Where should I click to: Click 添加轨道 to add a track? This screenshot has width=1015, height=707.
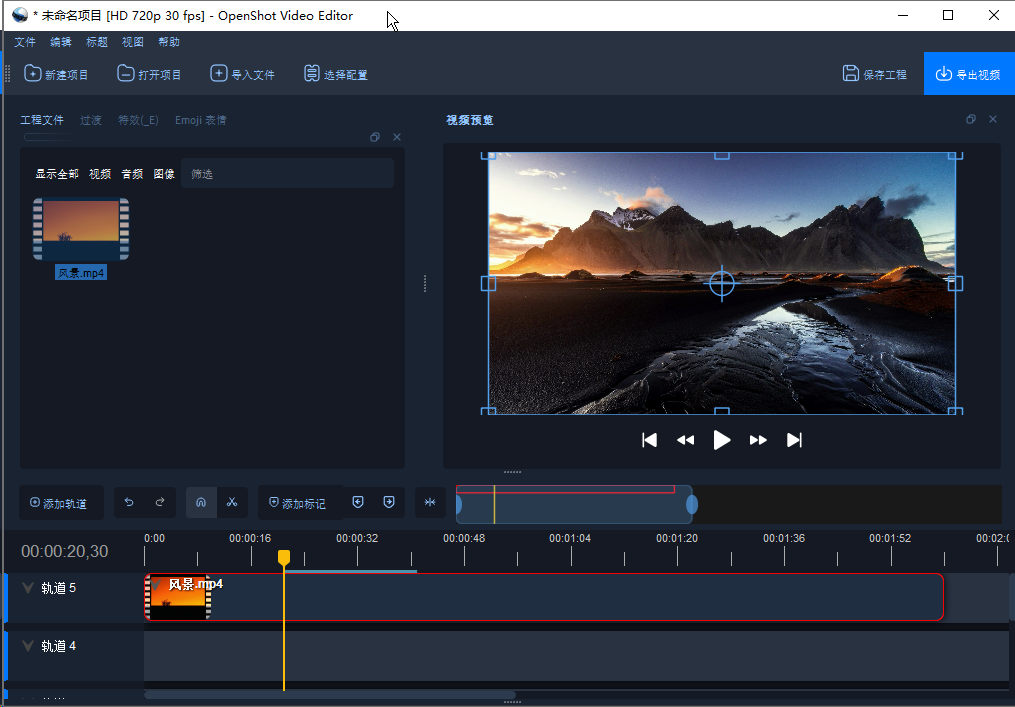tap(59, 503)
